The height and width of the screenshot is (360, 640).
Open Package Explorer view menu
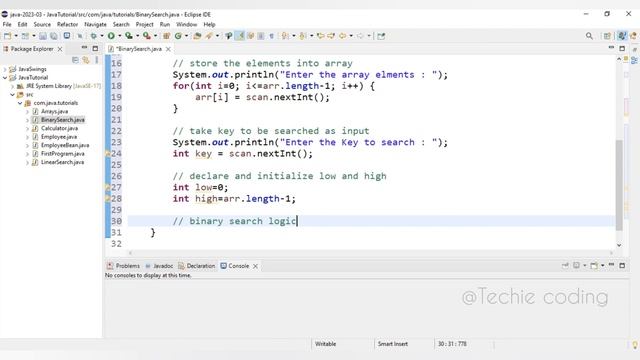click(x=97, y=60)
